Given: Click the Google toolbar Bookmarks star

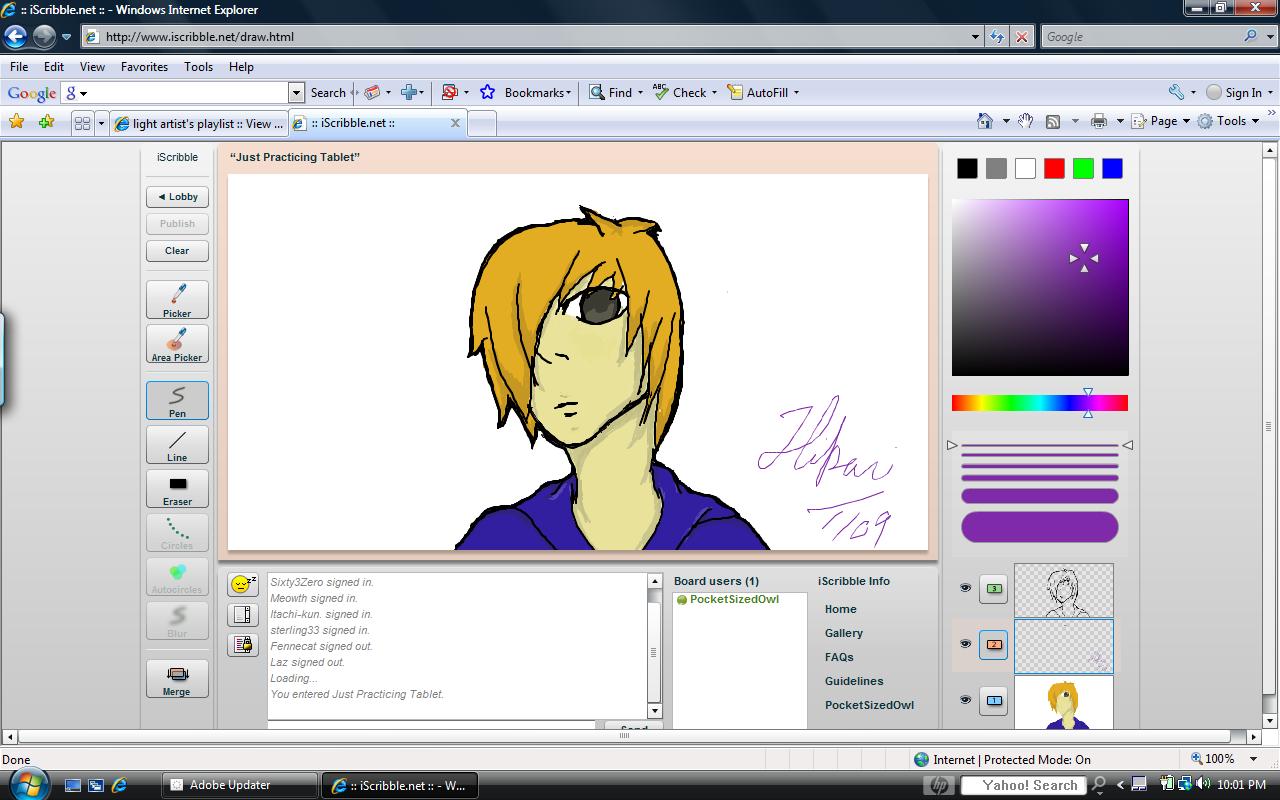Looking at the screenshot, I should pos(487,92).
